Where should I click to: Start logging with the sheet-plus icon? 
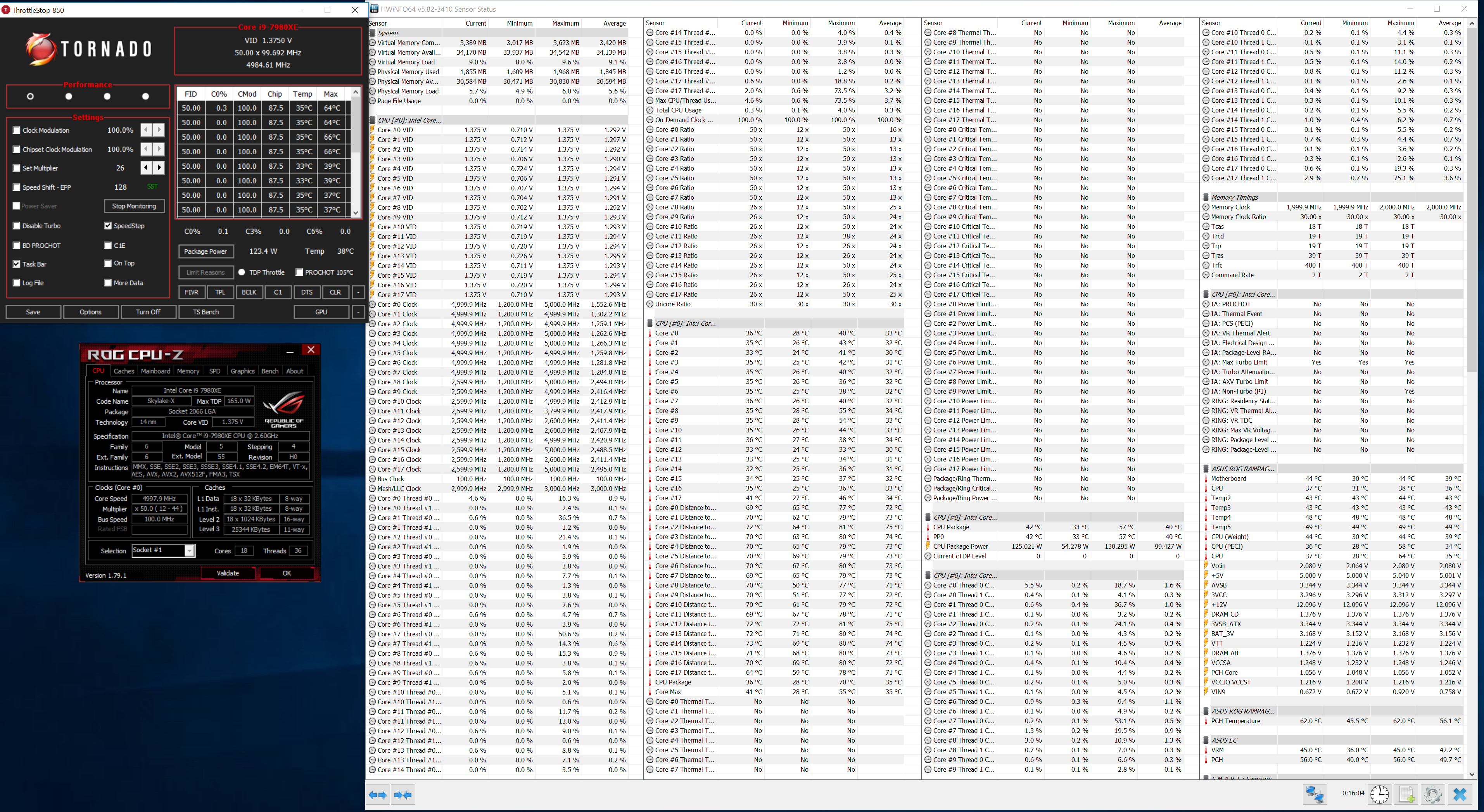(1406, 794)
